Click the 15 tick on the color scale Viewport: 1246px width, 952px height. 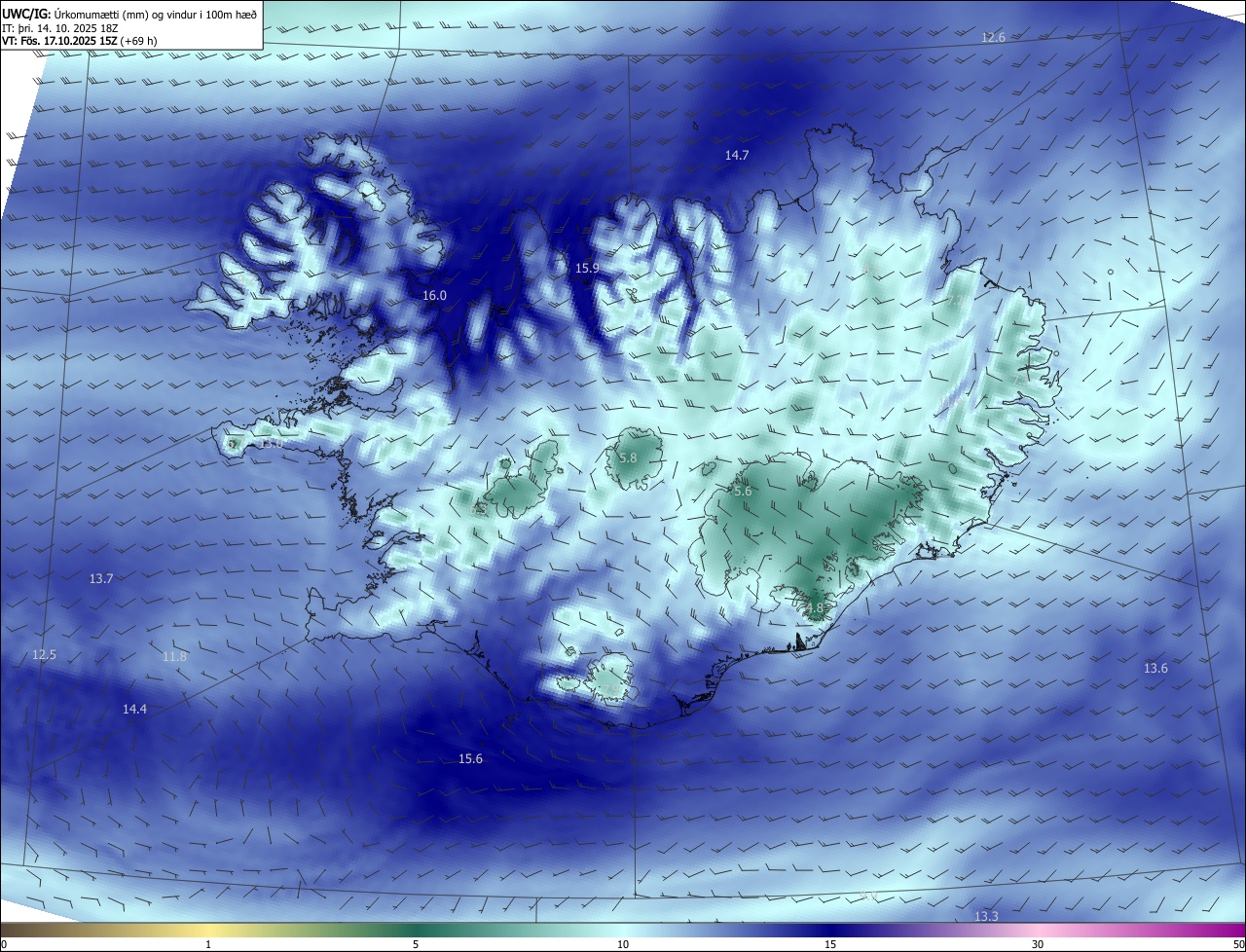[x=830, y=944]
